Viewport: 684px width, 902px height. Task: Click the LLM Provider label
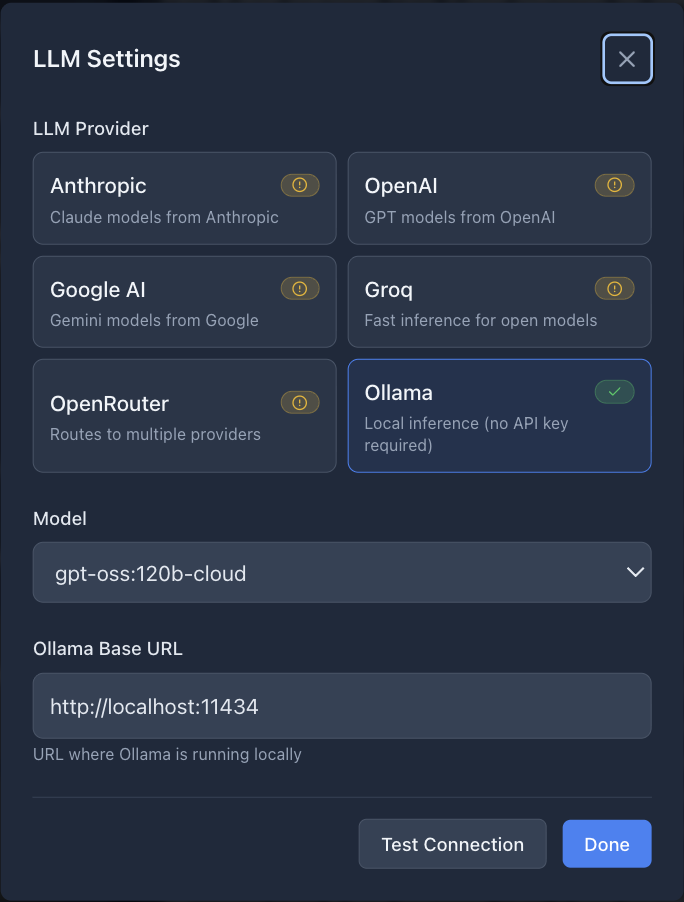(91, 128)
